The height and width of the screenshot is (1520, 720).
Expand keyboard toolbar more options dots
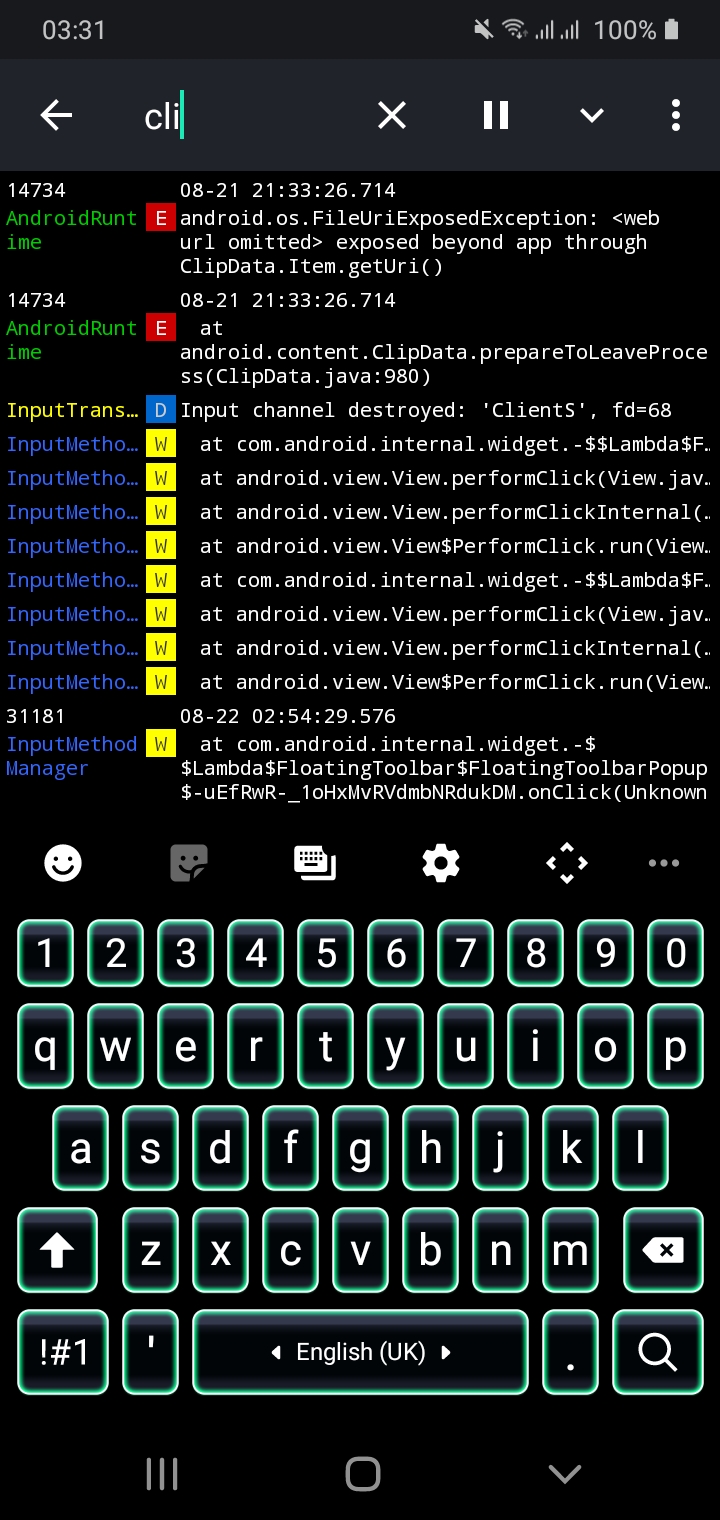tap(664, 862)
